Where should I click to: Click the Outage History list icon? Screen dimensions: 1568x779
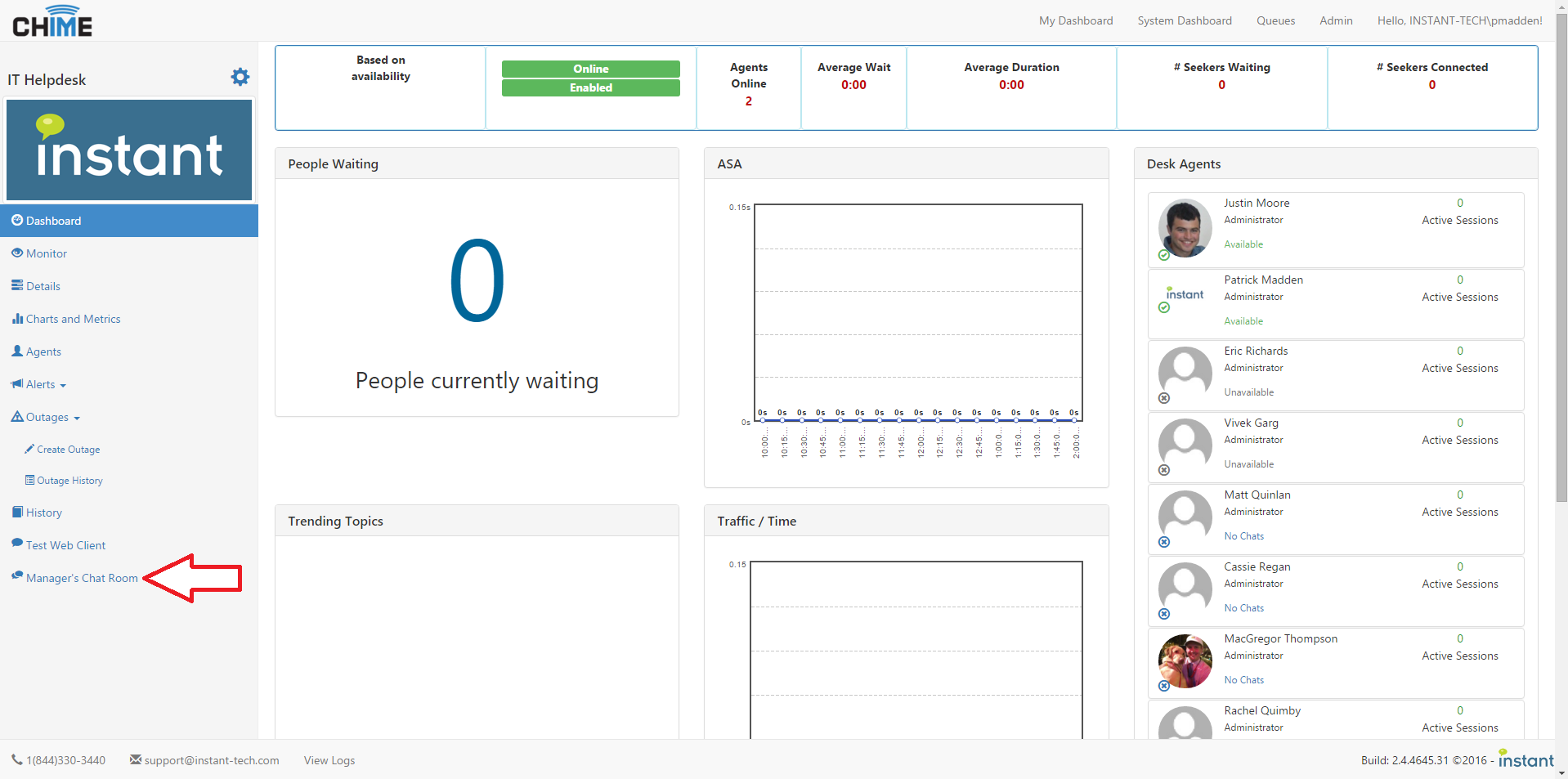coord(29,481)
